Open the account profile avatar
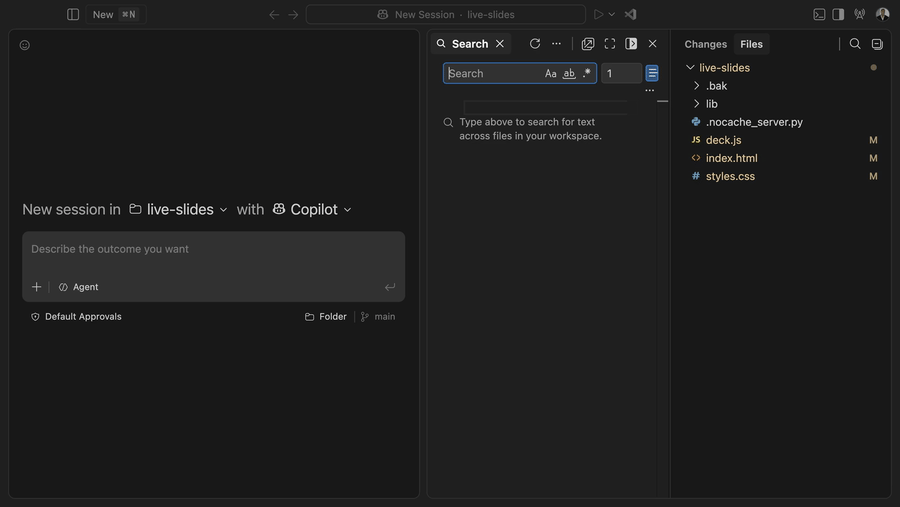Image resolution: width=900 pixels, height=507 pixels. [x=883, y=14]
